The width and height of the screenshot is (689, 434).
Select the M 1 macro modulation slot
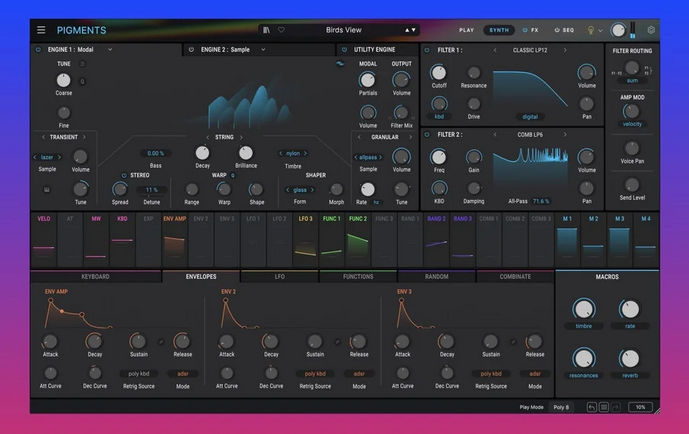coord(567,240)
